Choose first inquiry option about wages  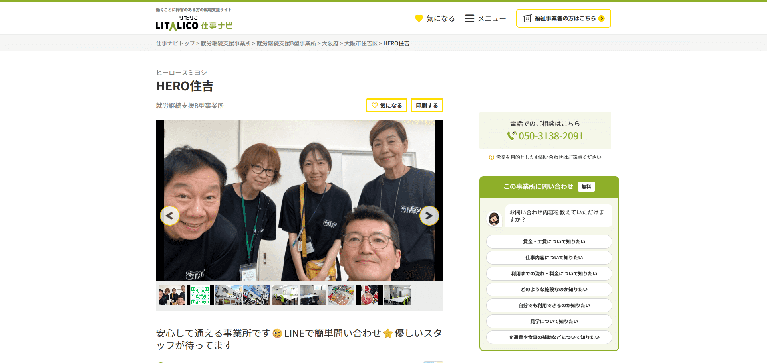(549, 242)
